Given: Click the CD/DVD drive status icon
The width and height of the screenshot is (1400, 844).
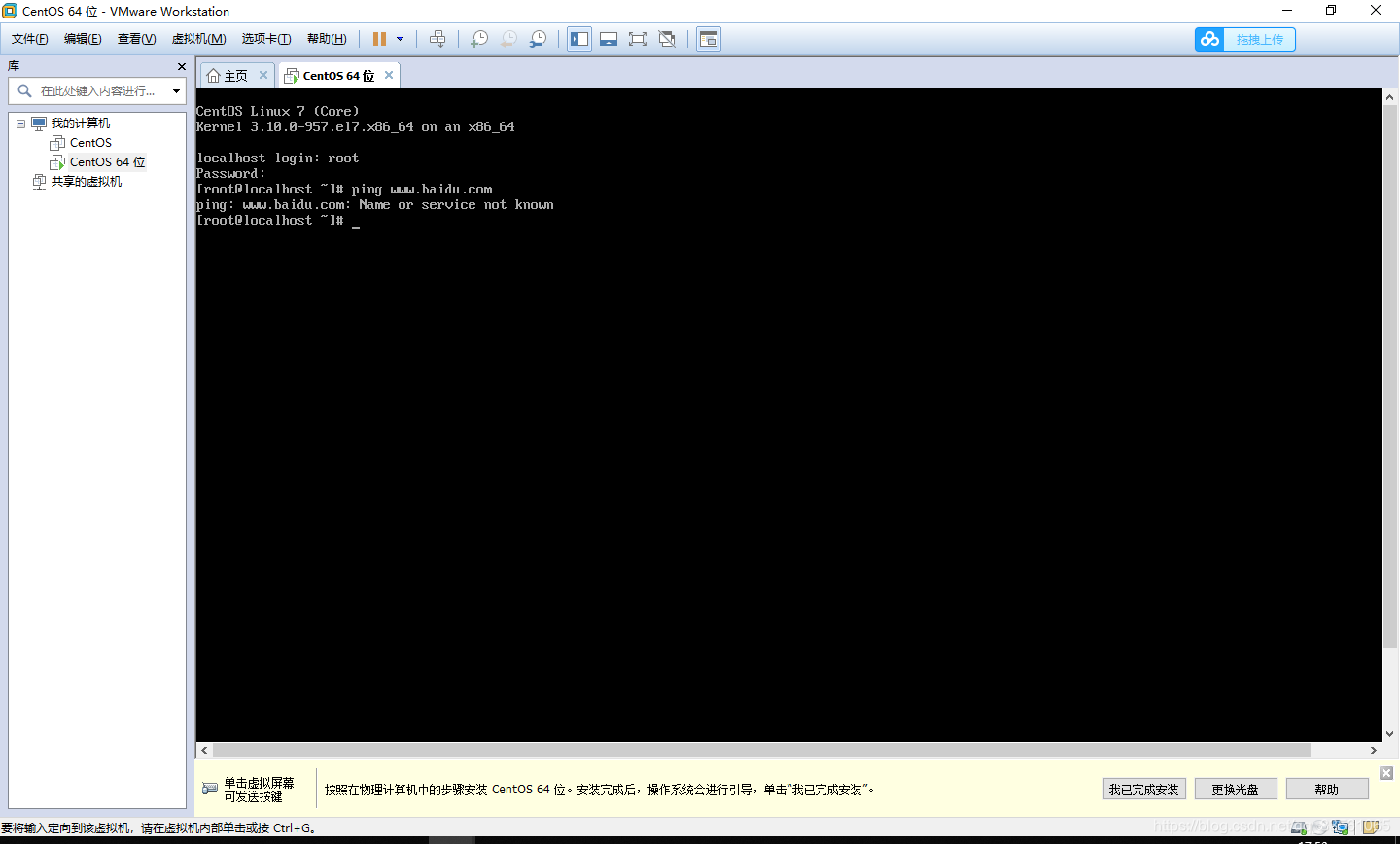Looking at the screenshot, I should tap(1319, 828).
